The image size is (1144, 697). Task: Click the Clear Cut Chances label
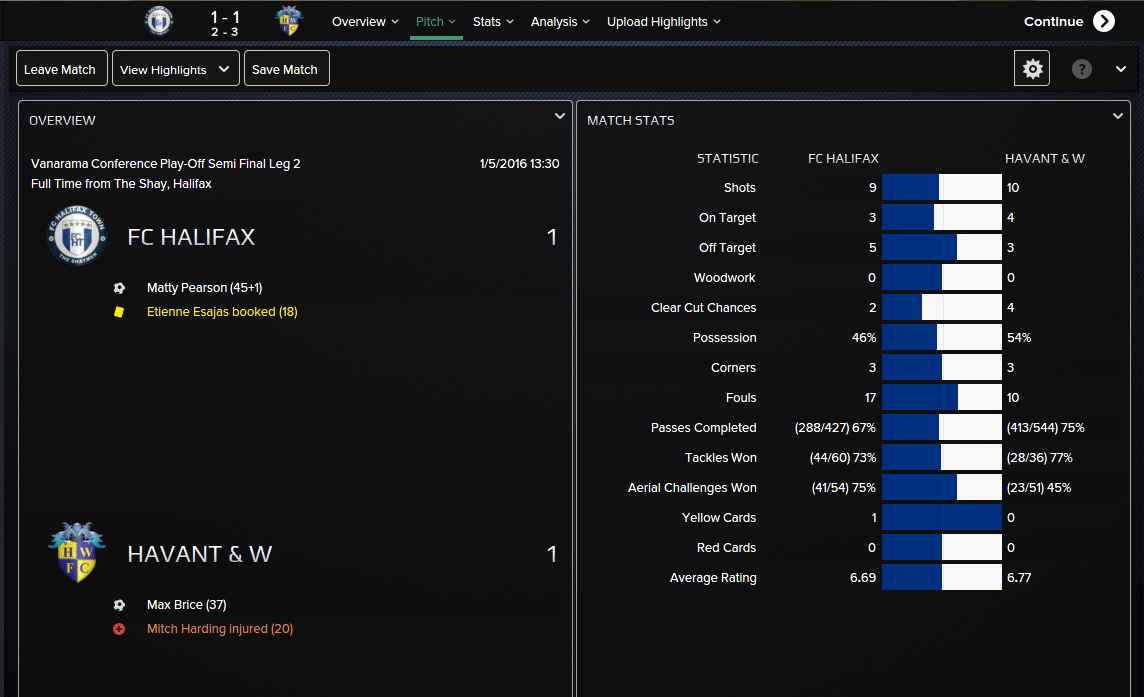(x=703, y=308)
